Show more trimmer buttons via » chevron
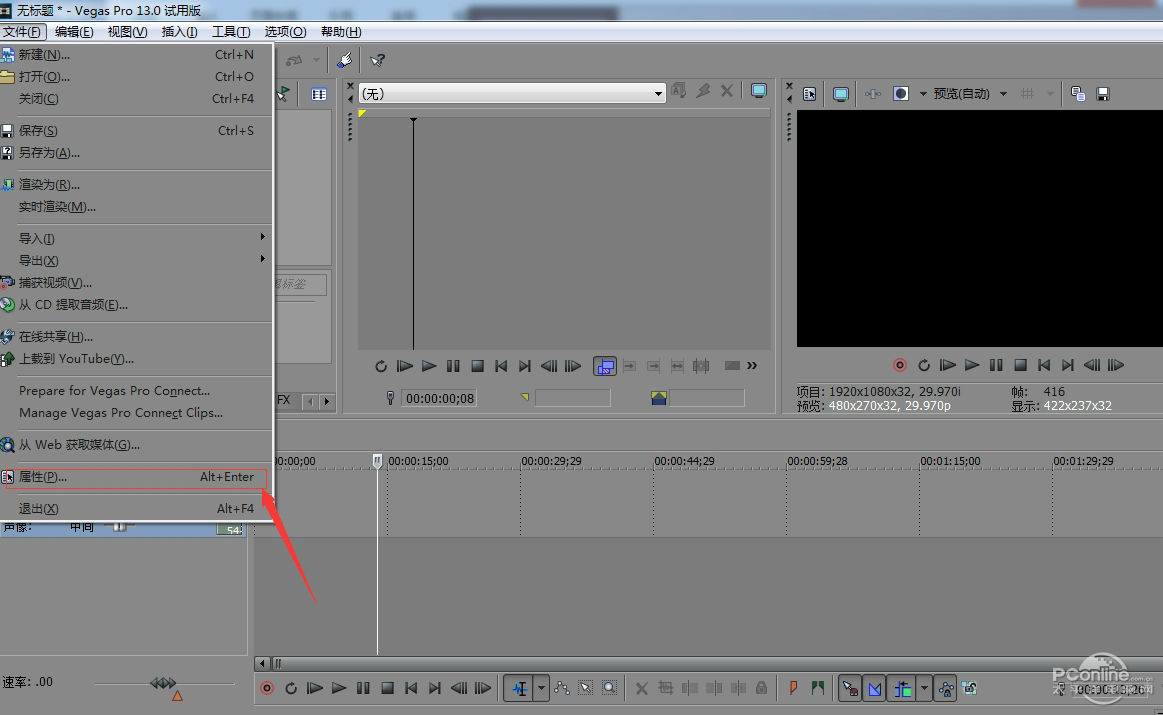The width and height of the screenshot is (1163, 715). (x=752, y=366)
